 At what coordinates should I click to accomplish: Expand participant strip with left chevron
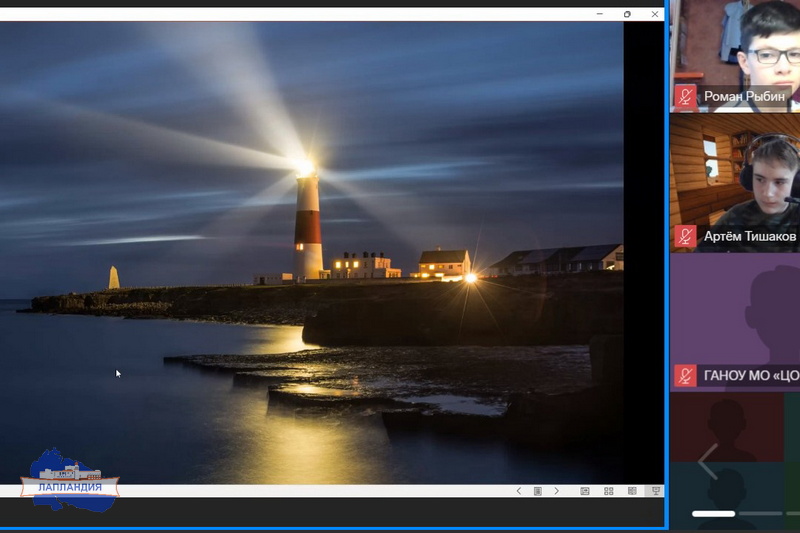pos(707,461)
